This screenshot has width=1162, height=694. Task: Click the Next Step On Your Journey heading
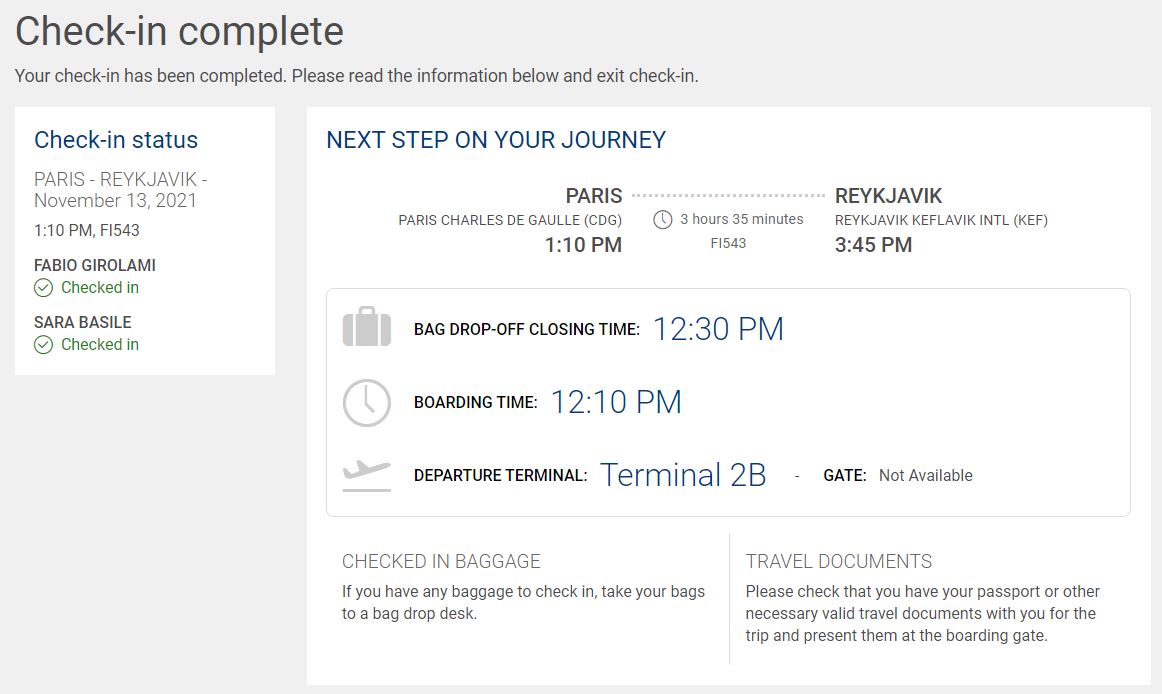(496, 139)
